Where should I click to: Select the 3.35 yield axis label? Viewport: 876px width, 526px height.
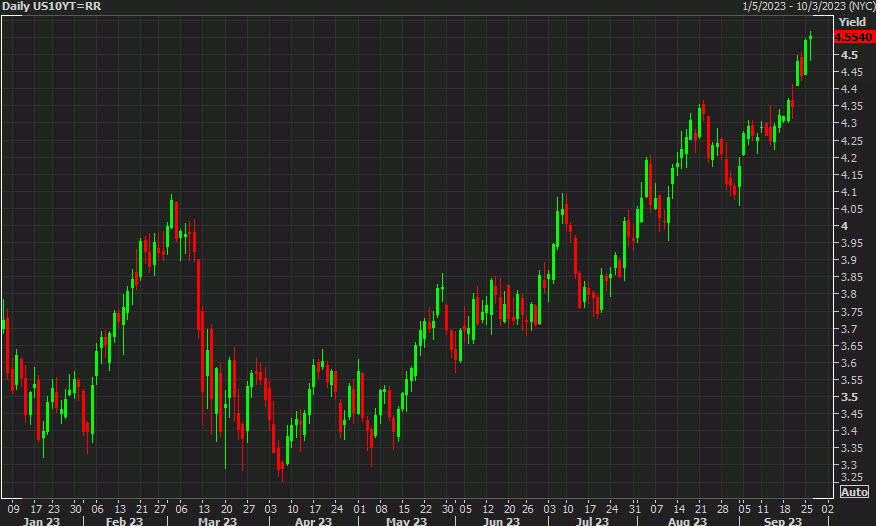851,448
